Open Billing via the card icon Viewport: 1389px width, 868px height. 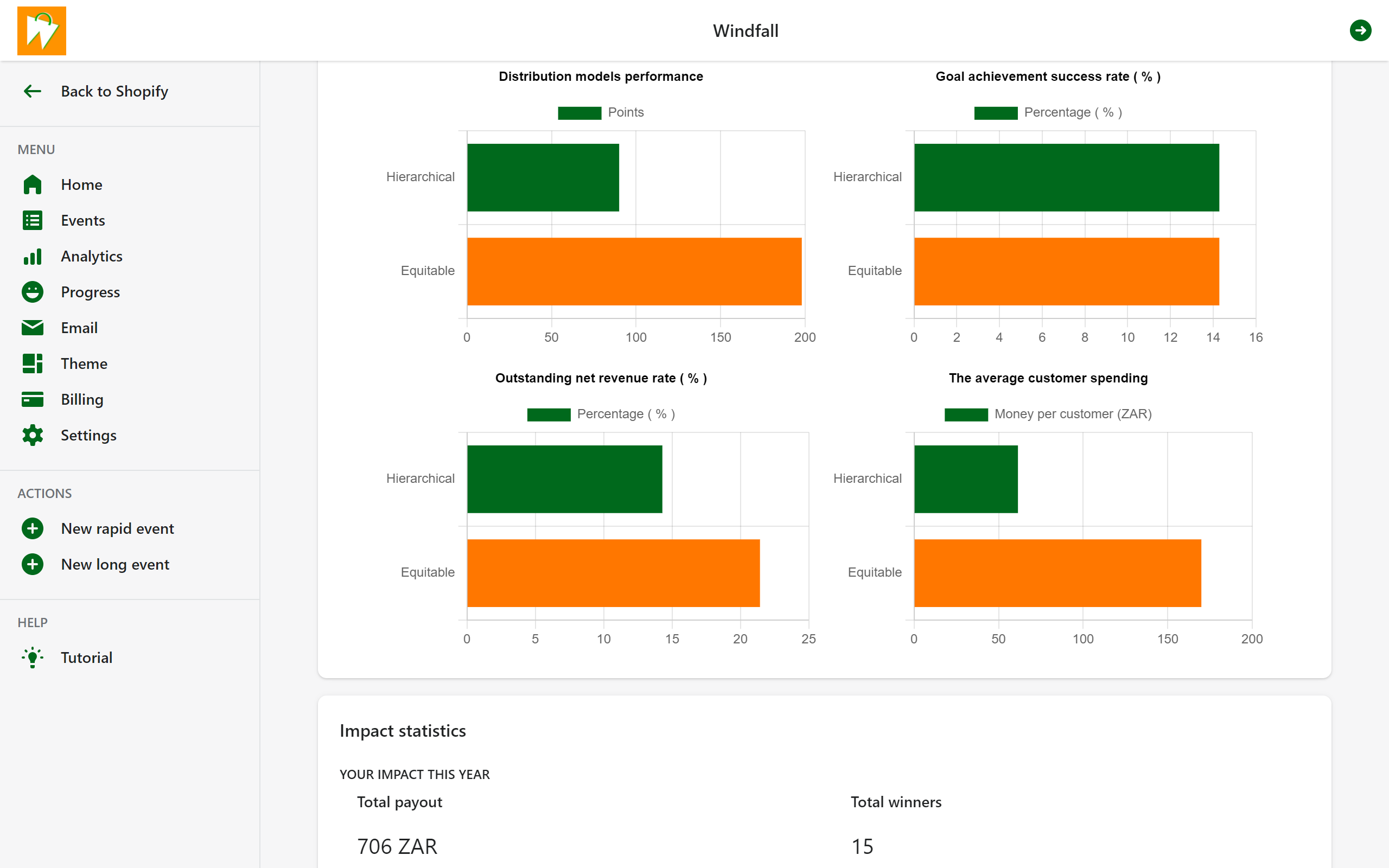tap(33, 399)
